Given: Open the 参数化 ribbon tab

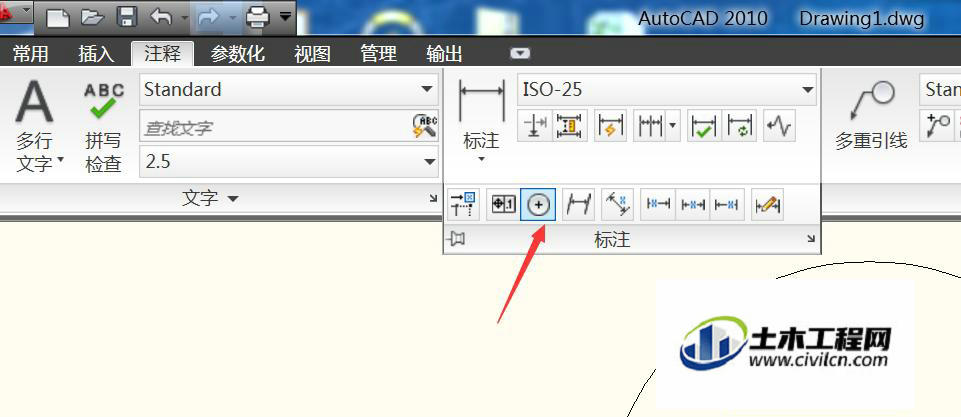Looking at the screenshot, I should click(x=237, y=54).
